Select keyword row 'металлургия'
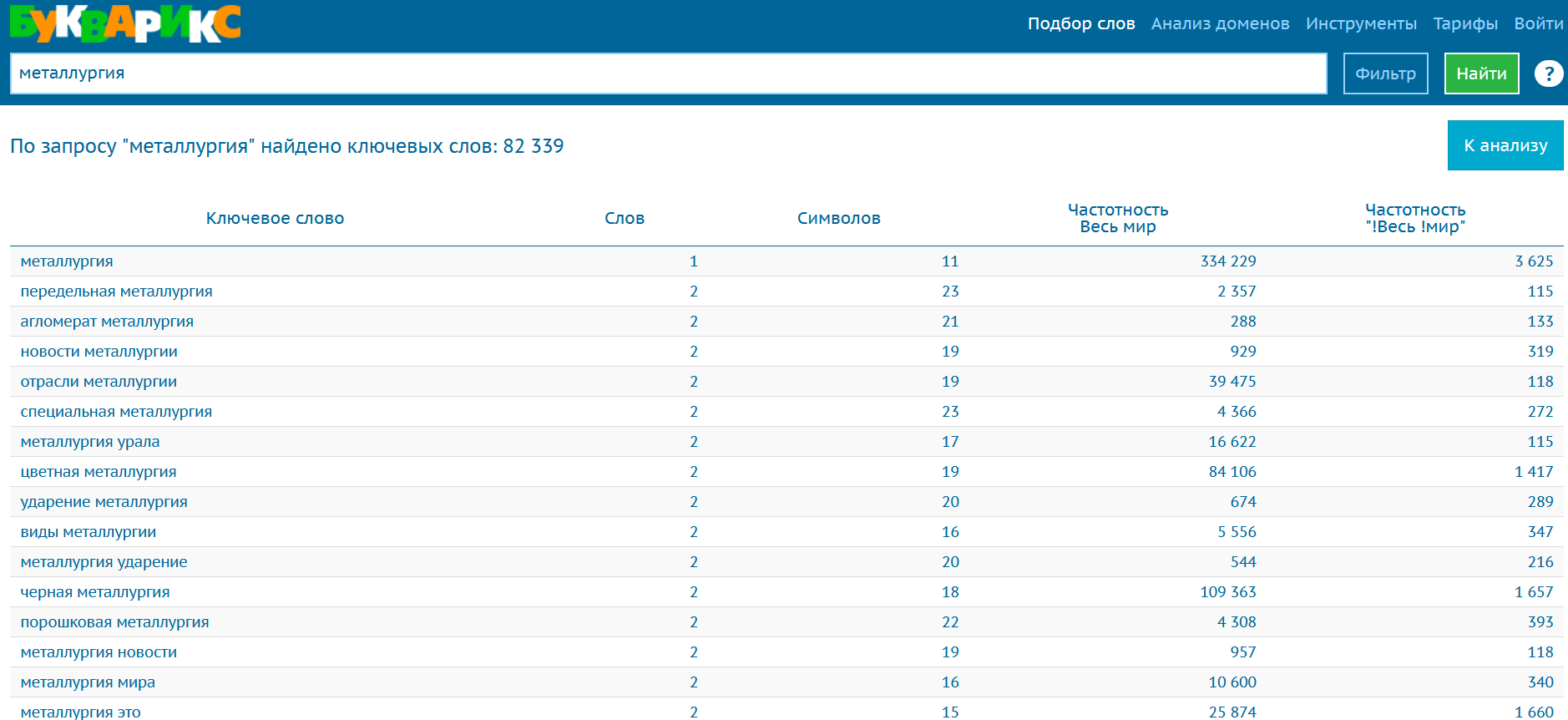This screenshot has height=720, width=1568. coord(67,261)
